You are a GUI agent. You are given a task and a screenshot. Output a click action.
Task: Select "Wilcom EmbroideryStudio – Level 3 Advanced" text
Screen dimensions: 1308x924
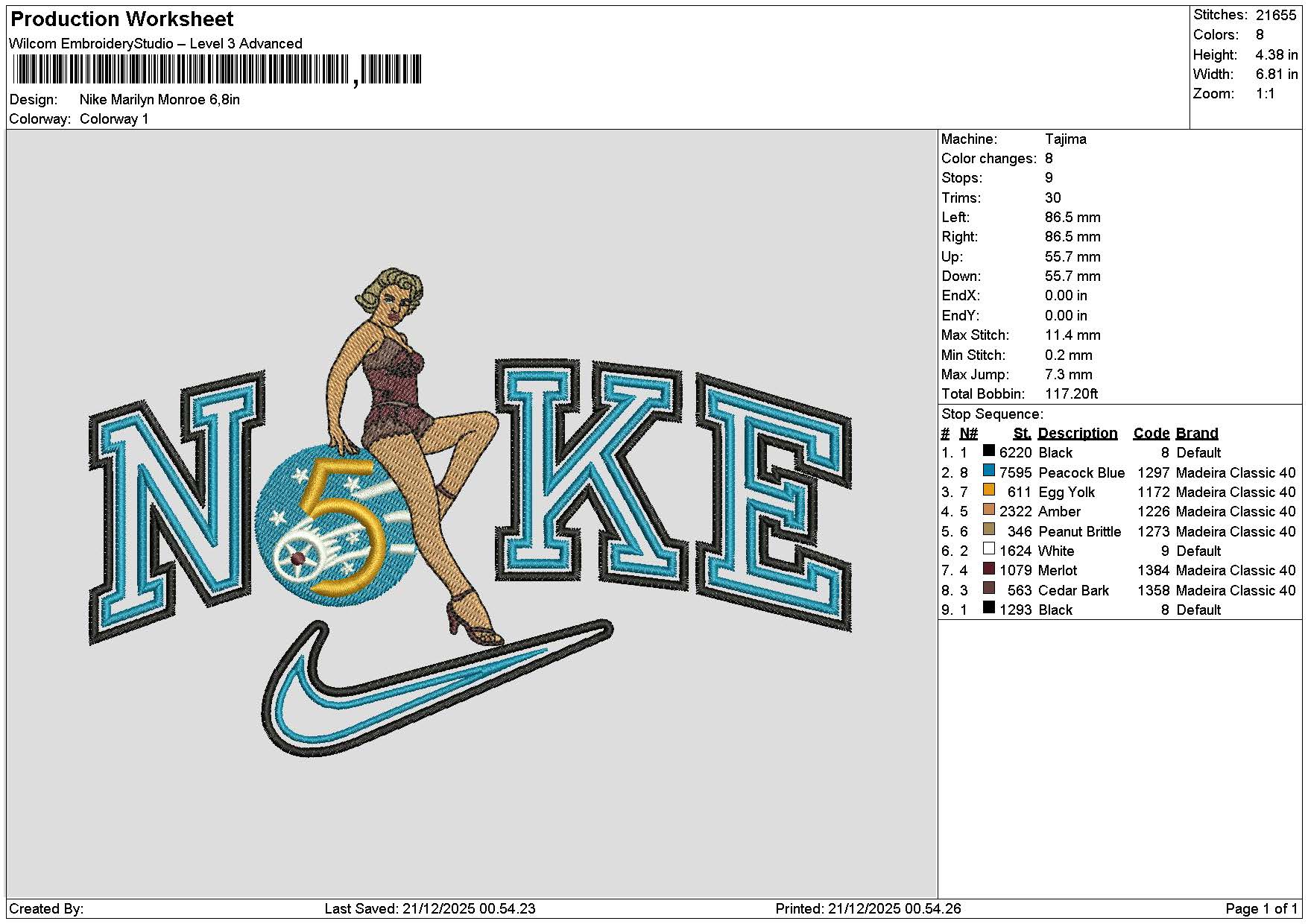(156, 43)
